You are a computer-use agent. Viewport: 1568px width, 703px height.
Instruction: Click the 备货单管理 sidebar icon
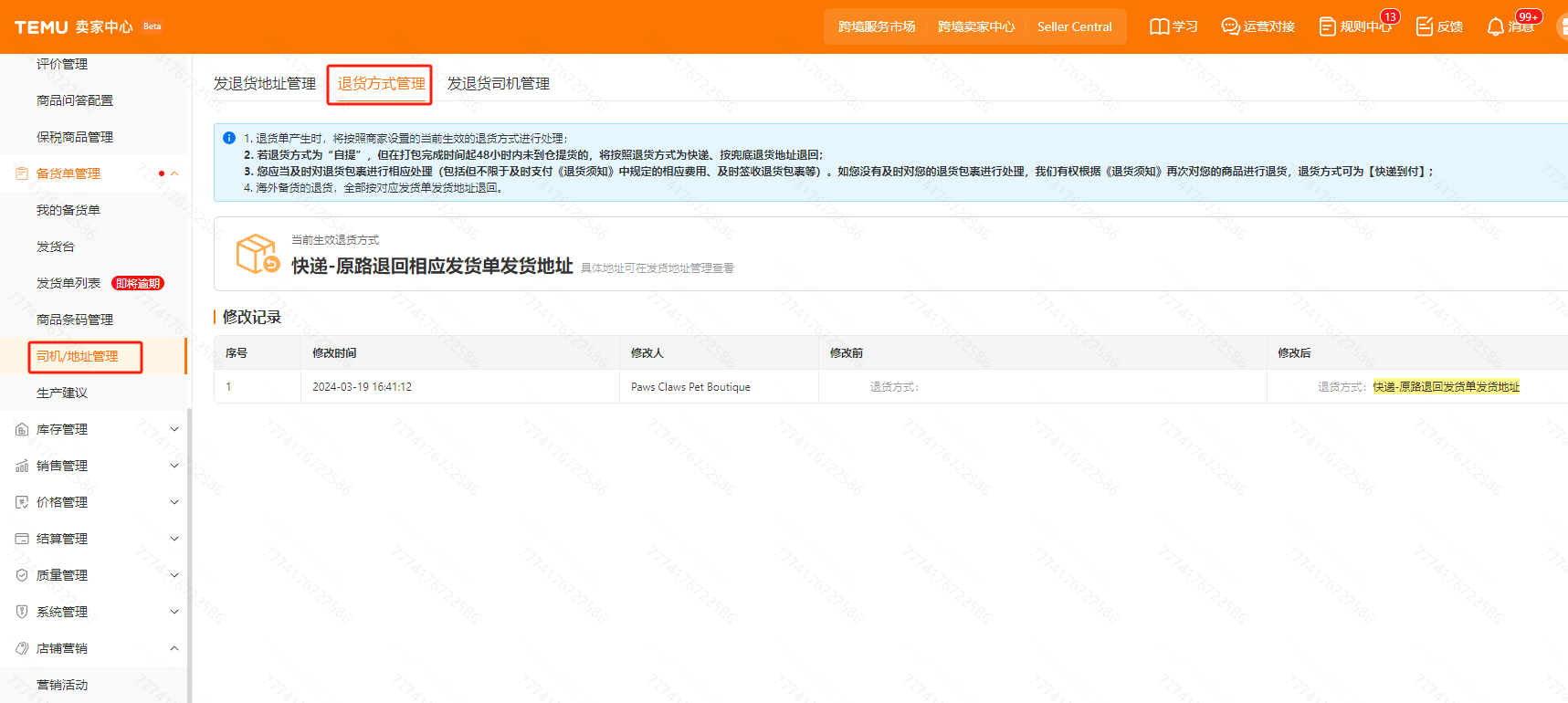tap(22, 173)
